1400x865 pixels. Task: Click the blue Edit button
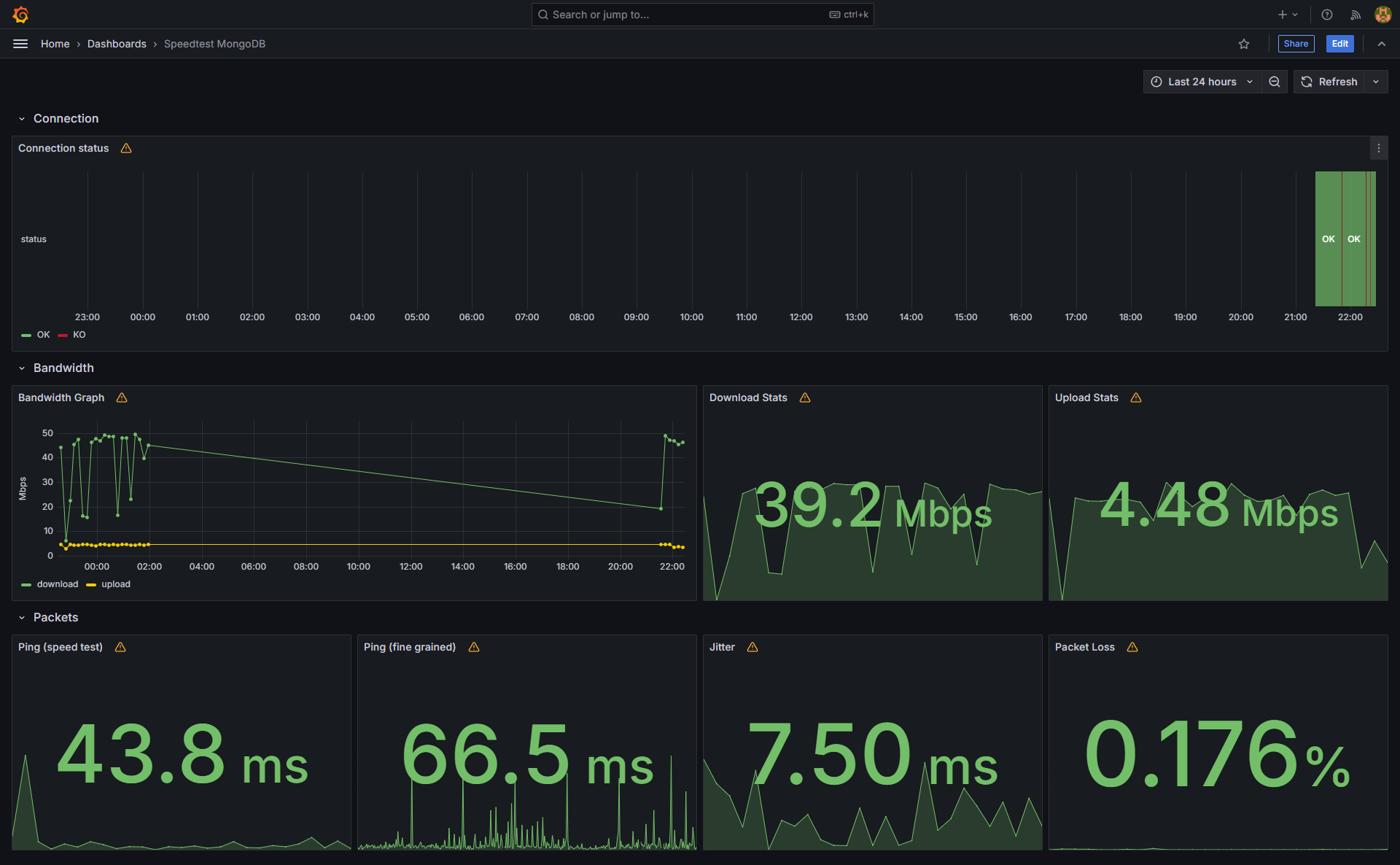(1339, 44)
